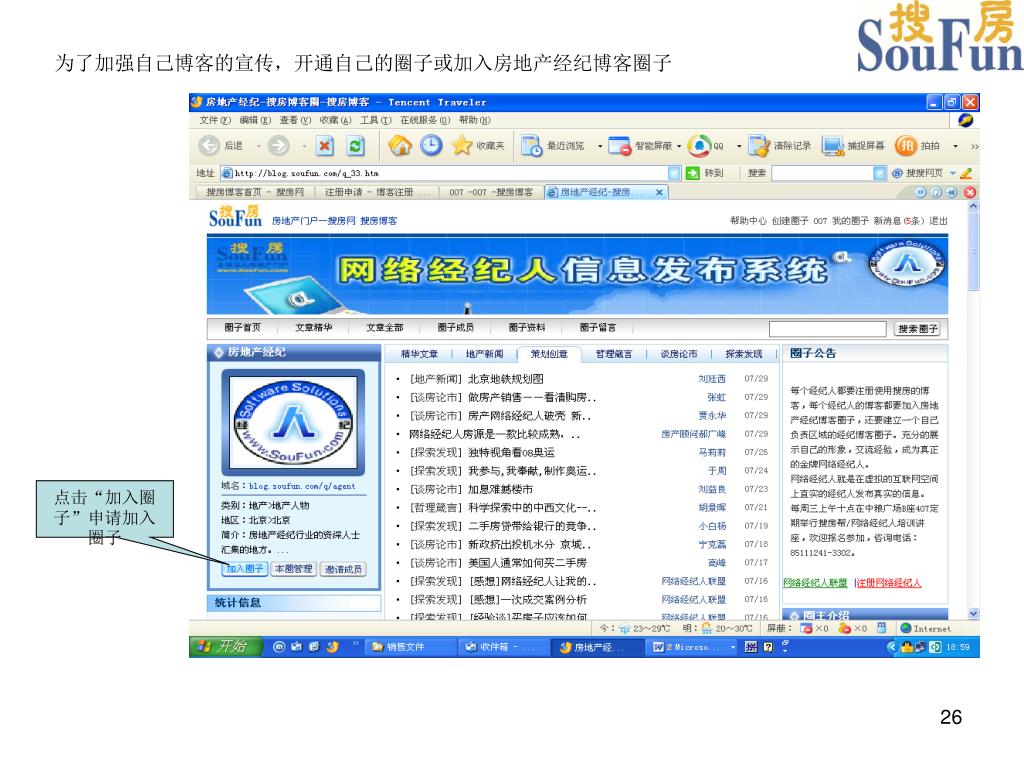This screenshot has height=768, width=1024.
Task: Open the address bar URL dropdown
Action: (675, 173)
